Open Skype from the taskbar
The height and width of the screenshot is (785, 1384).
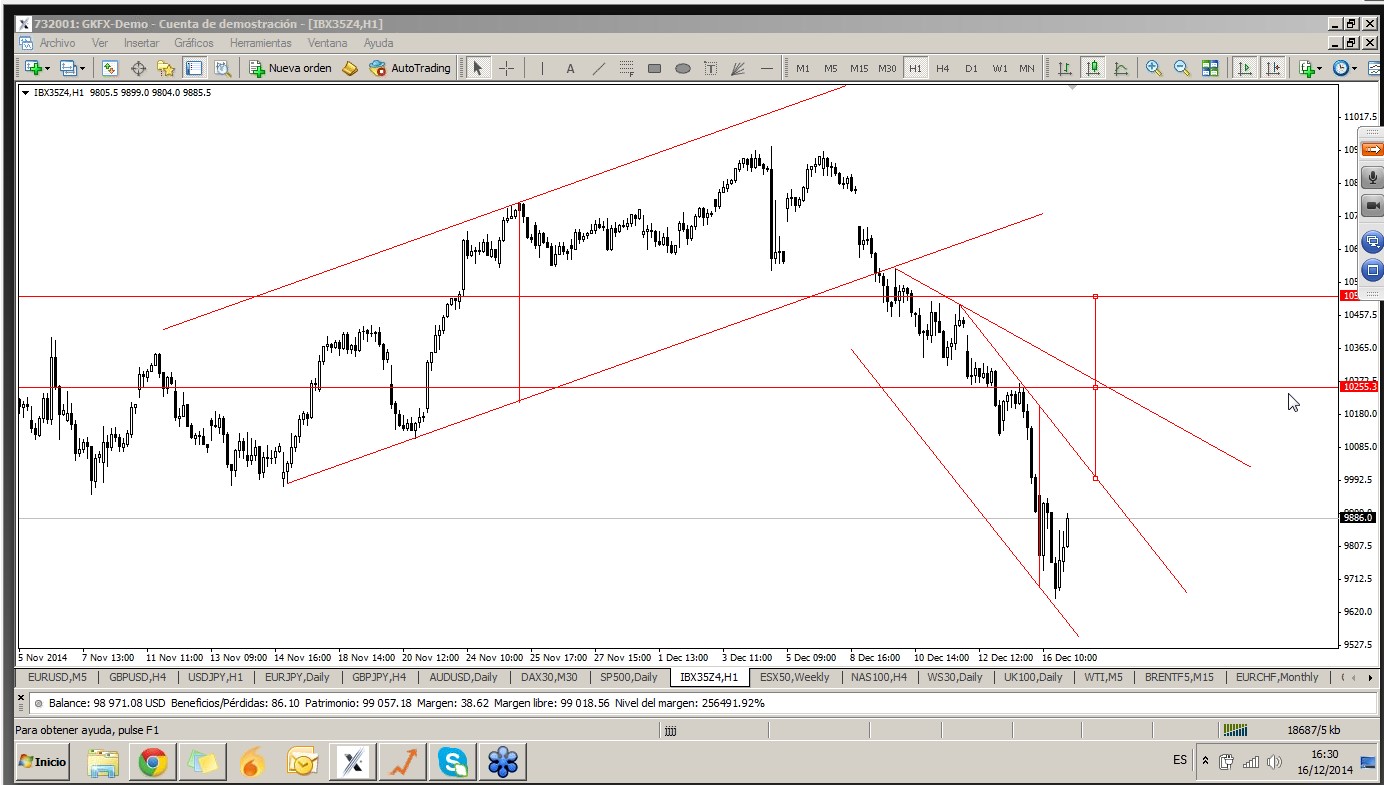click(453, 763)
